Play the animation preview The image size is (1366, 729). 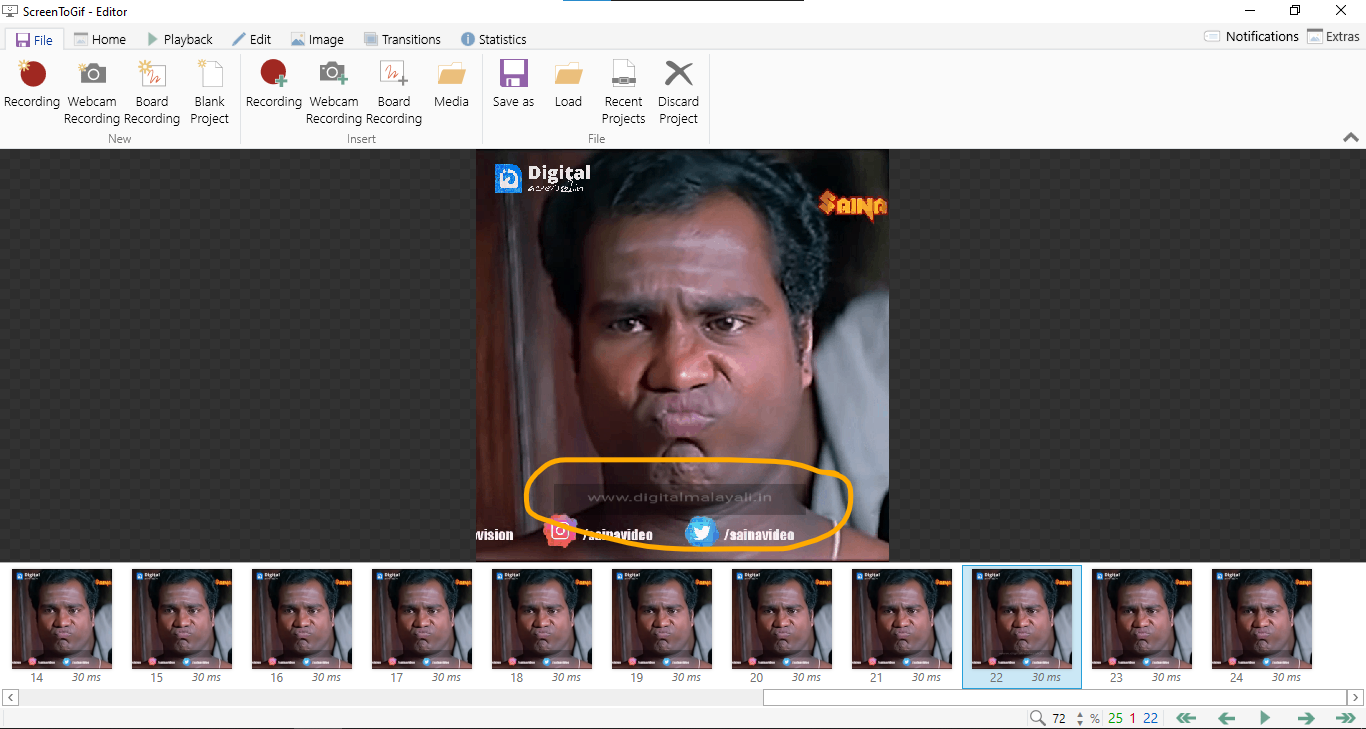tap(1265, 718)
